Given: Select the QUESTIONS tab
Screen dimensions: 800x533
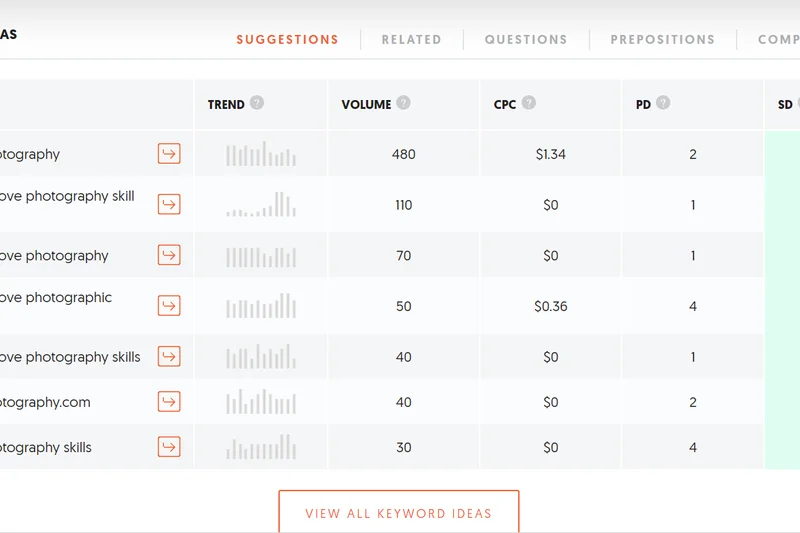Looking at the screenshot, I should (x=526, y=40).
